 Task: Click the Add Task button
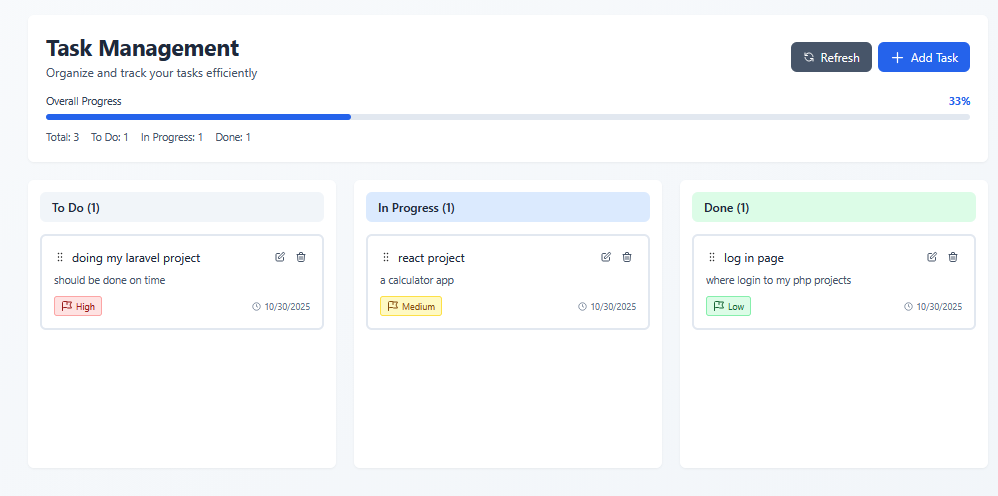[924, 58]
